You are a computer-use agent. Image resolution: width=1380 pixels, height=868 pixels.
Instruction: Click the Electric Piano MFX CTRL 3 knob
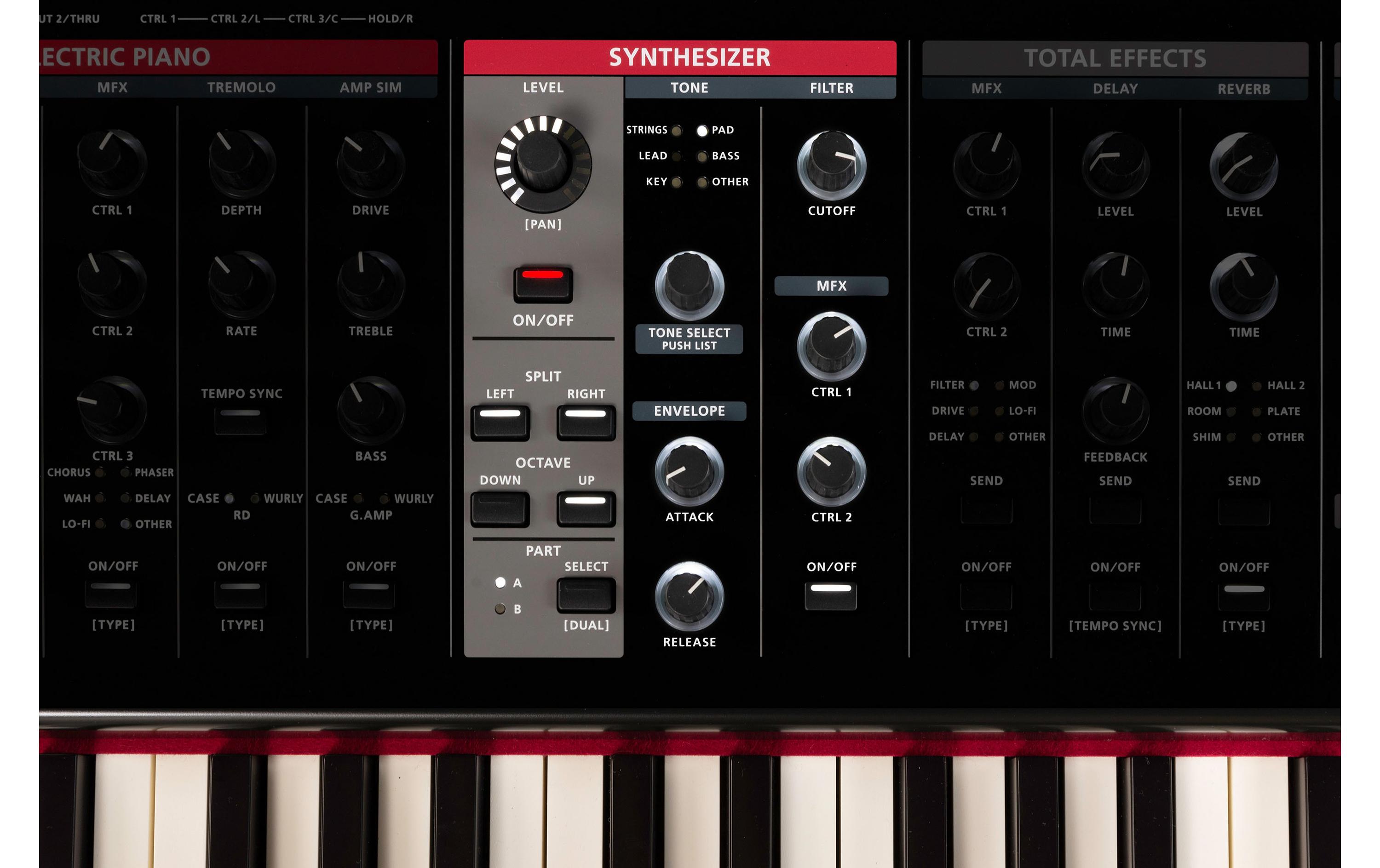(112, 410)
